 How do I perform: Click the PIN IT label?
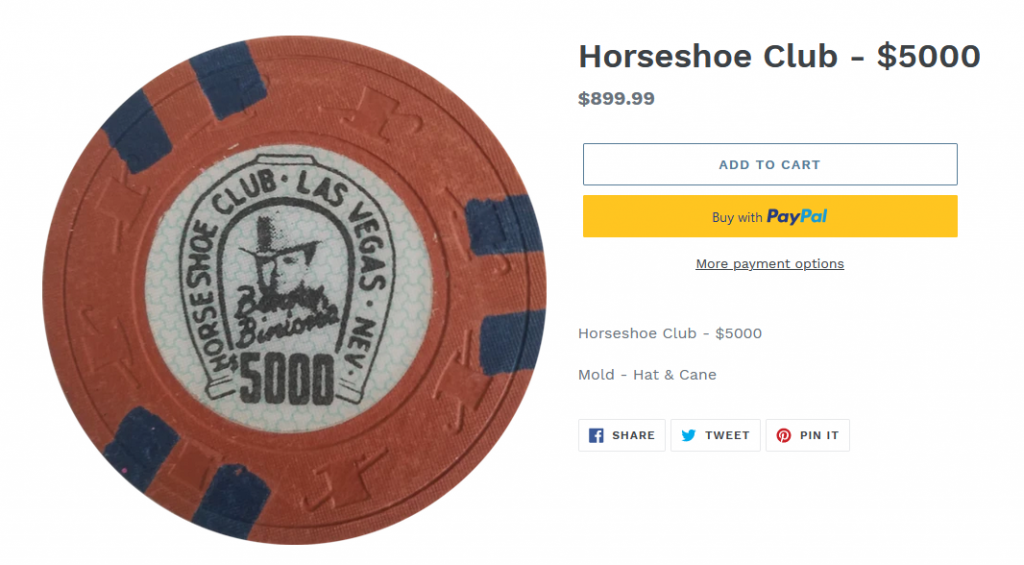(819, 436)
